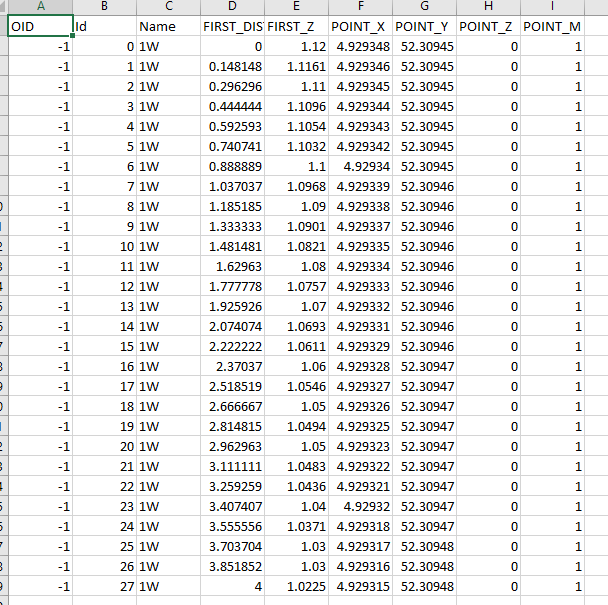The image size is (608, 605).
Task: Select column D header
Action: pyautogui.click(x=232, y=7)
